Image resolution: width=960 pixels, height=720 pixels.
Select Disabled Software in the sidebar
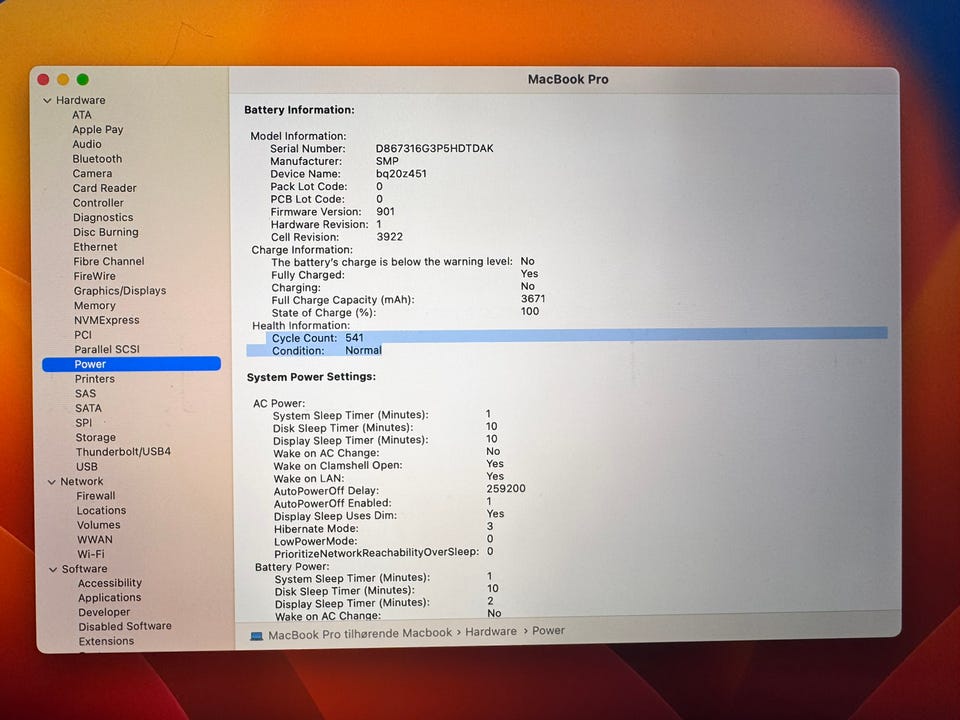[x=125, y=627]
